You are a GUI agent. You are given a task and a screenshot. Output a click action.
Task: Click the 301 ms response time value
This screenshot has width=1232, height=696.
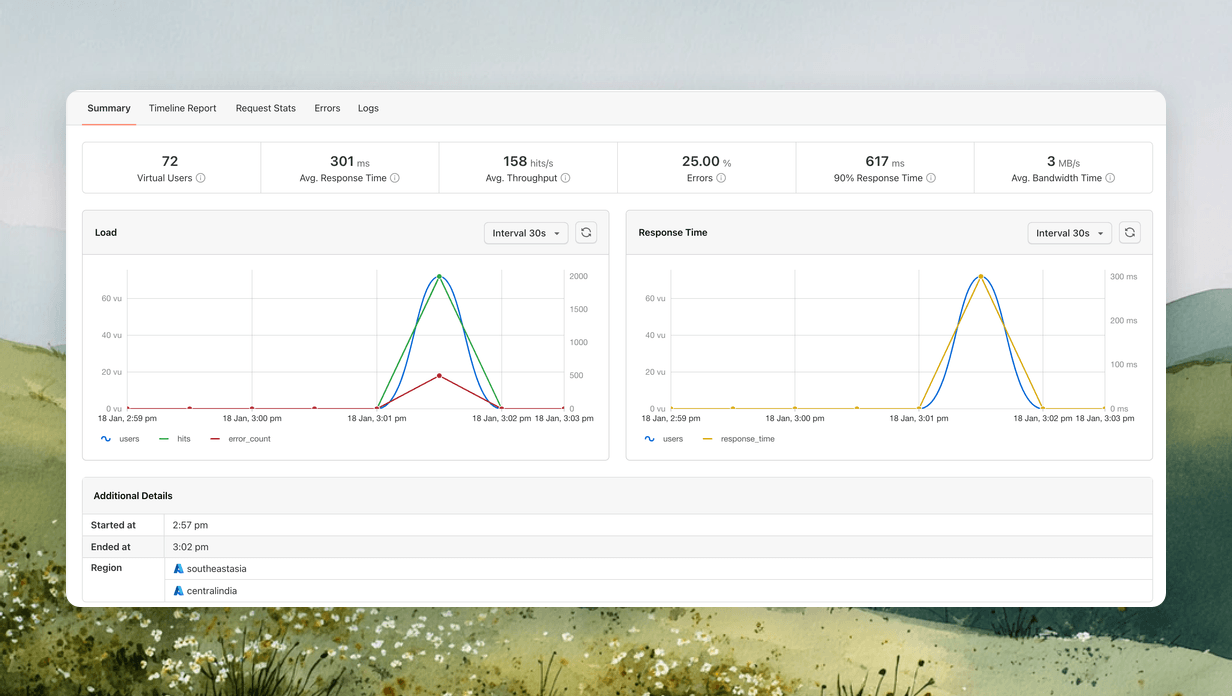(x=350, y=161)
